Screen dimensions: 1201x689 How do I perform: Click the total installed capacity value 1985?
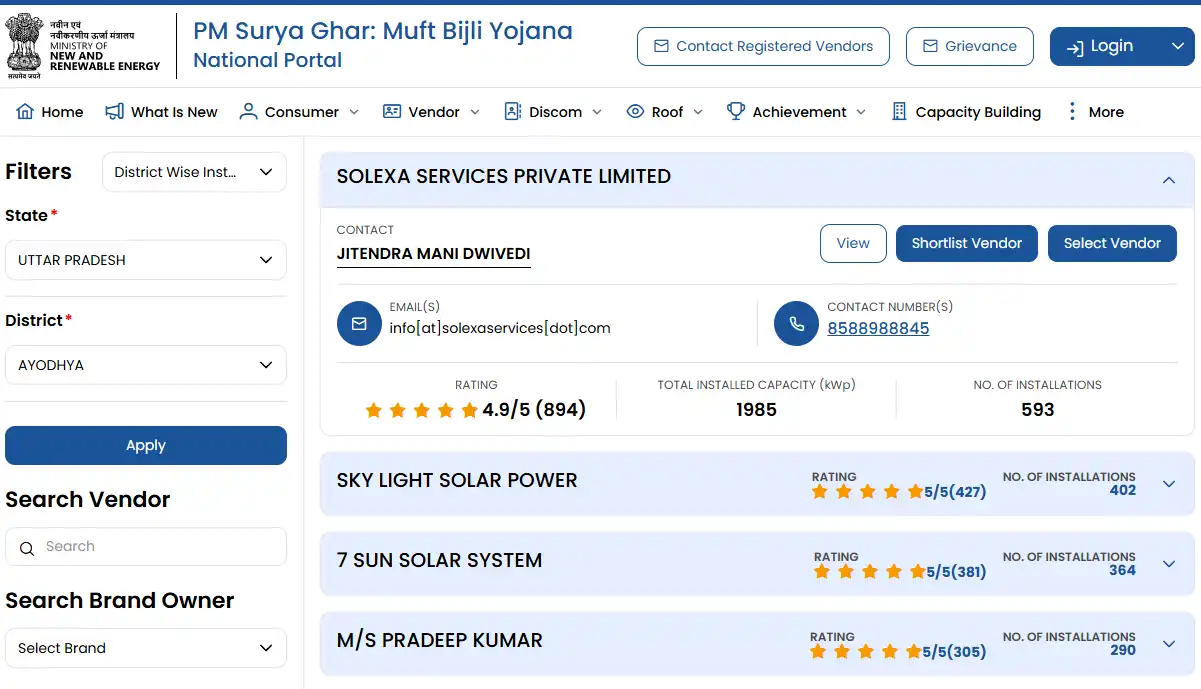tap(756, 410)
